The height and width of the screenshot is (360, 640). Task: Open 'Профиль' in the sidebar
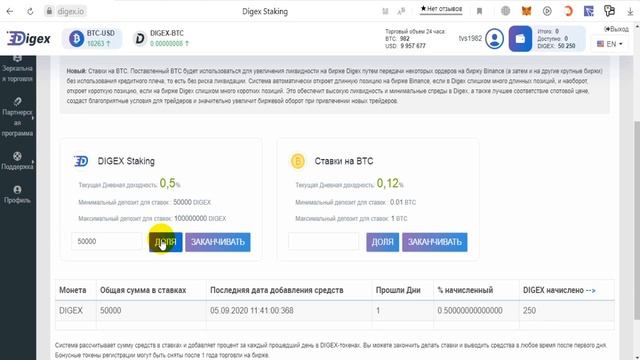[18, 195]
